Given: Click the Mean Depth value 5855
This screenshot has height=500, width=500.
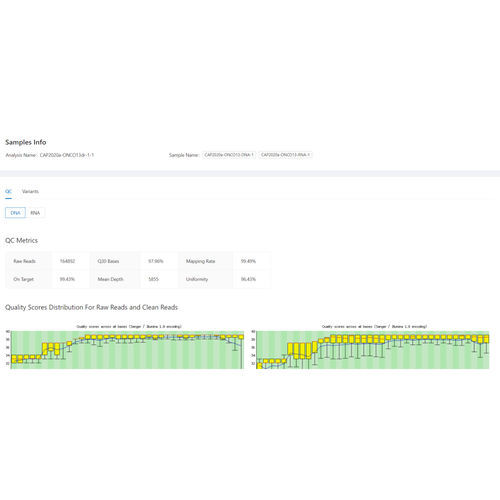Looking at the screenshot, I should click(153, 279).
